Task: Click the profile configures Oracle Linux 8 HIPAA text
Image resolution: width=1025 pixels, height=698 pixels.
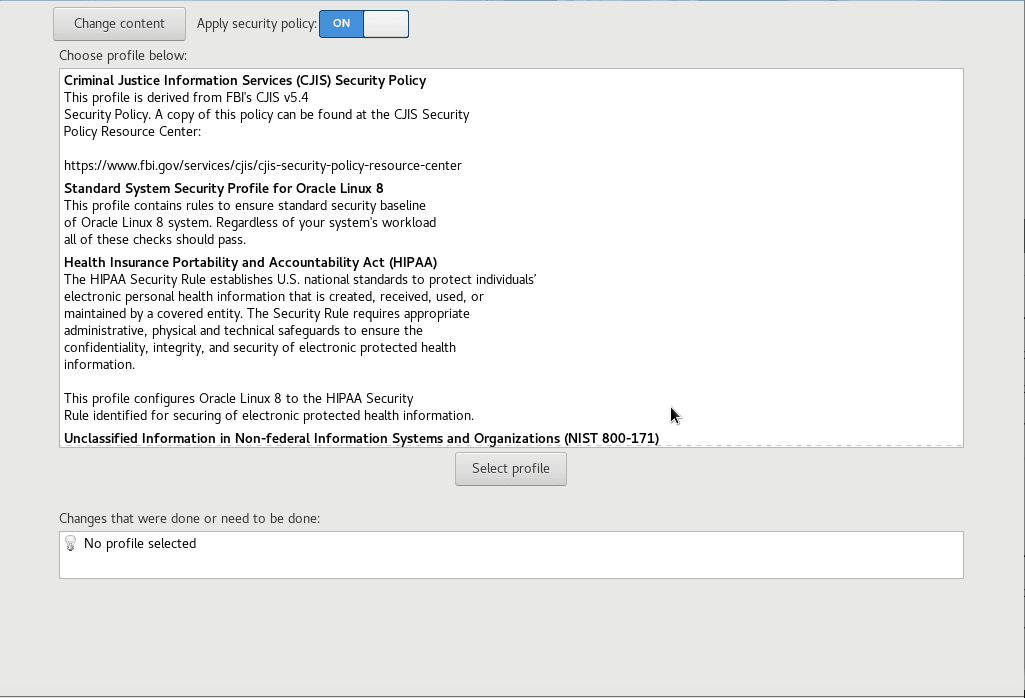Action: click(238, 399)
